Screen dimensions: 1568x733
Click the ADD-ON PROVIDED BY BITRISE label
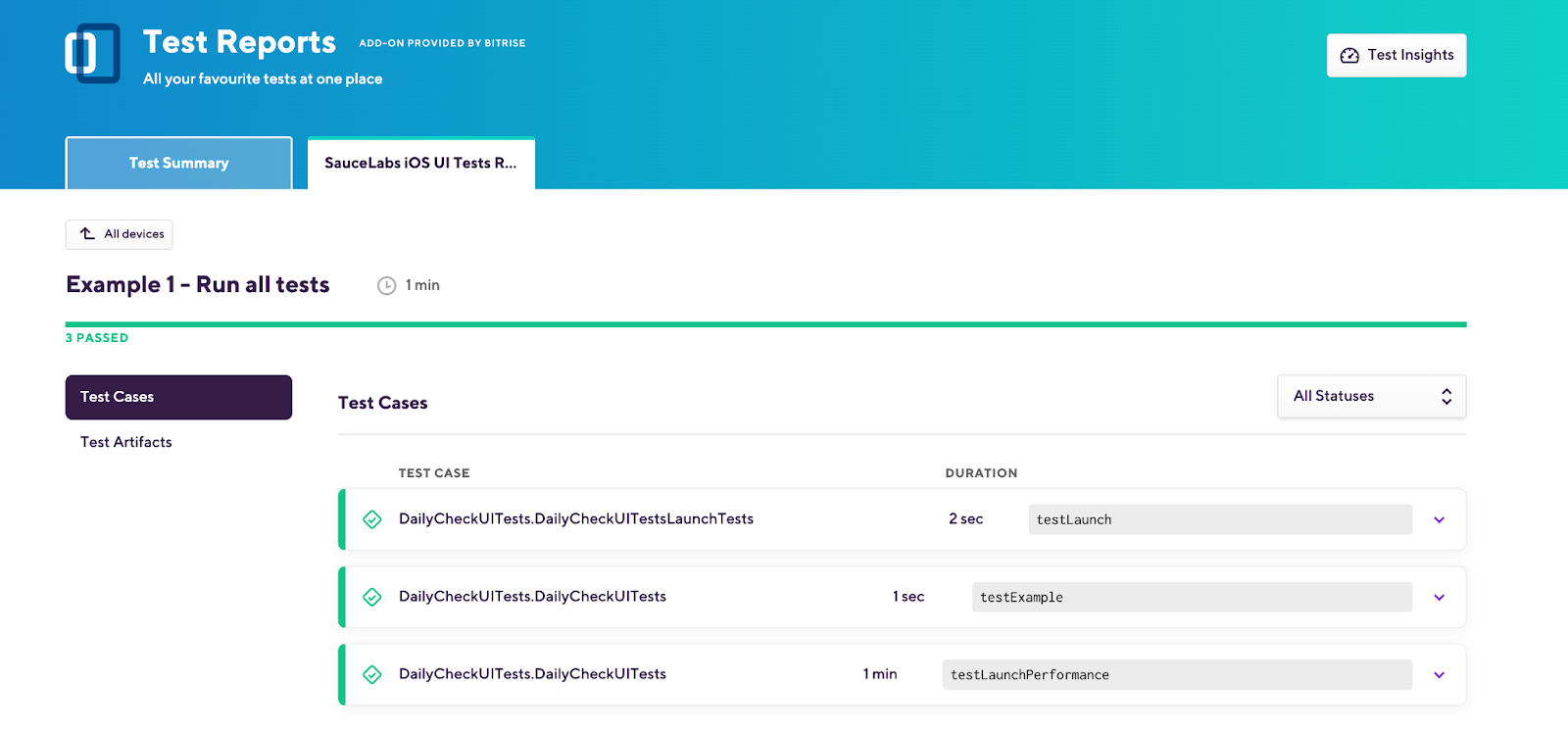point(442,43)
